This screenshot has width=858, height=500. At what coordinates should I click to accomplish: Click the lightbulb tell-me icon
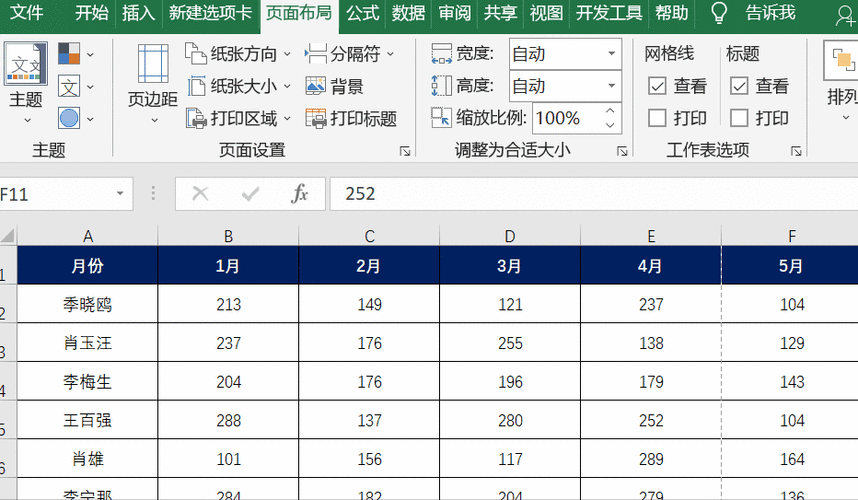pyautogui.click(x=719, y=13)
